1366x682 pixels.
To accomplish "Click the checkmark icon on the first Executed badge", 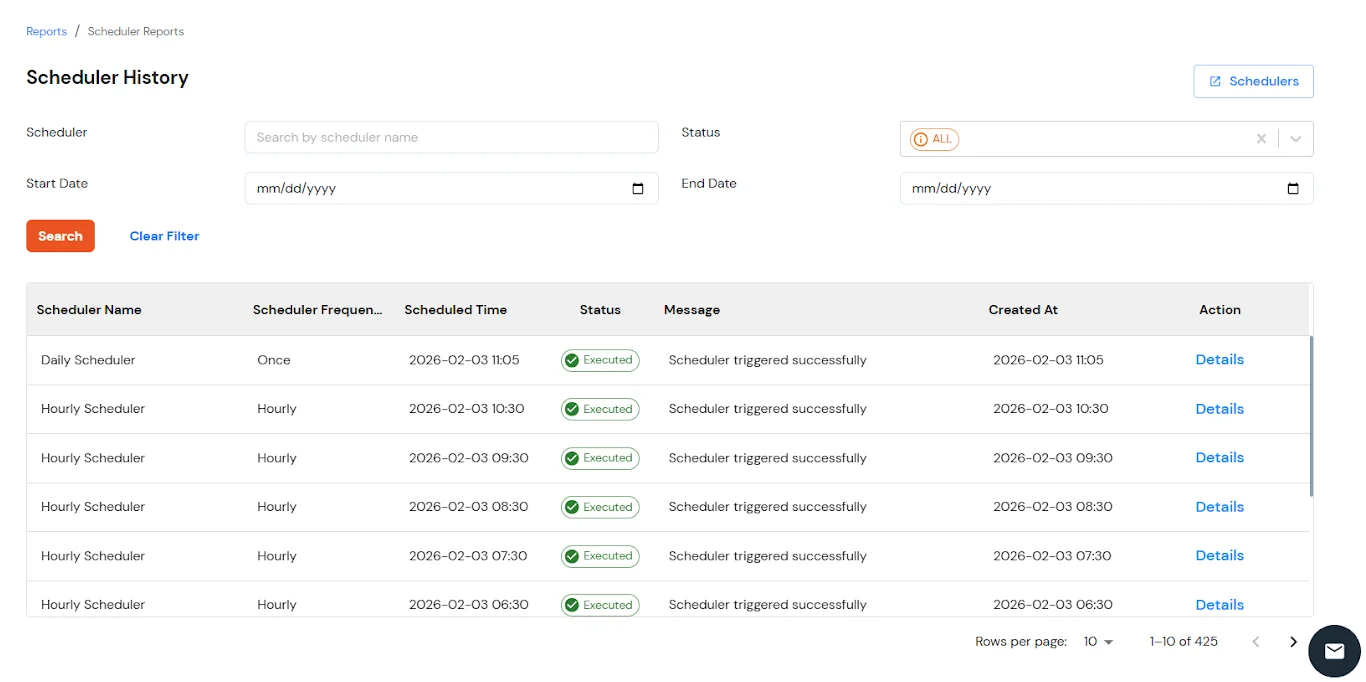I will coord(573,360).
